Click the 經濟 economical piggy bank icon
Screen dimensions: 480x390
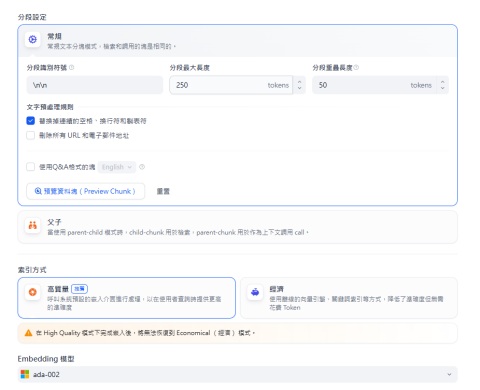pyautogui.click(x=255, y=292)
